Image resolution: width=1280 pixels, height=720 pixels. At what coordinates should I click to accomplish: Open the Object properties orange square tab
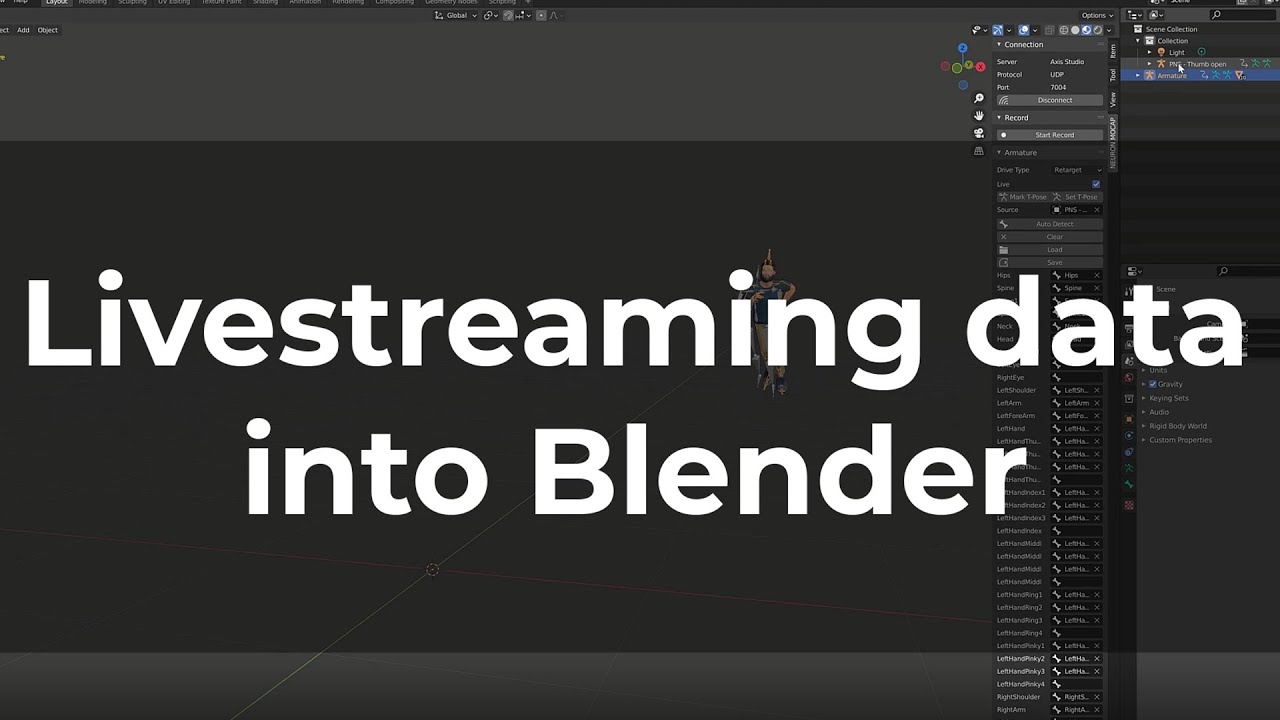[x=1129, y=418]
